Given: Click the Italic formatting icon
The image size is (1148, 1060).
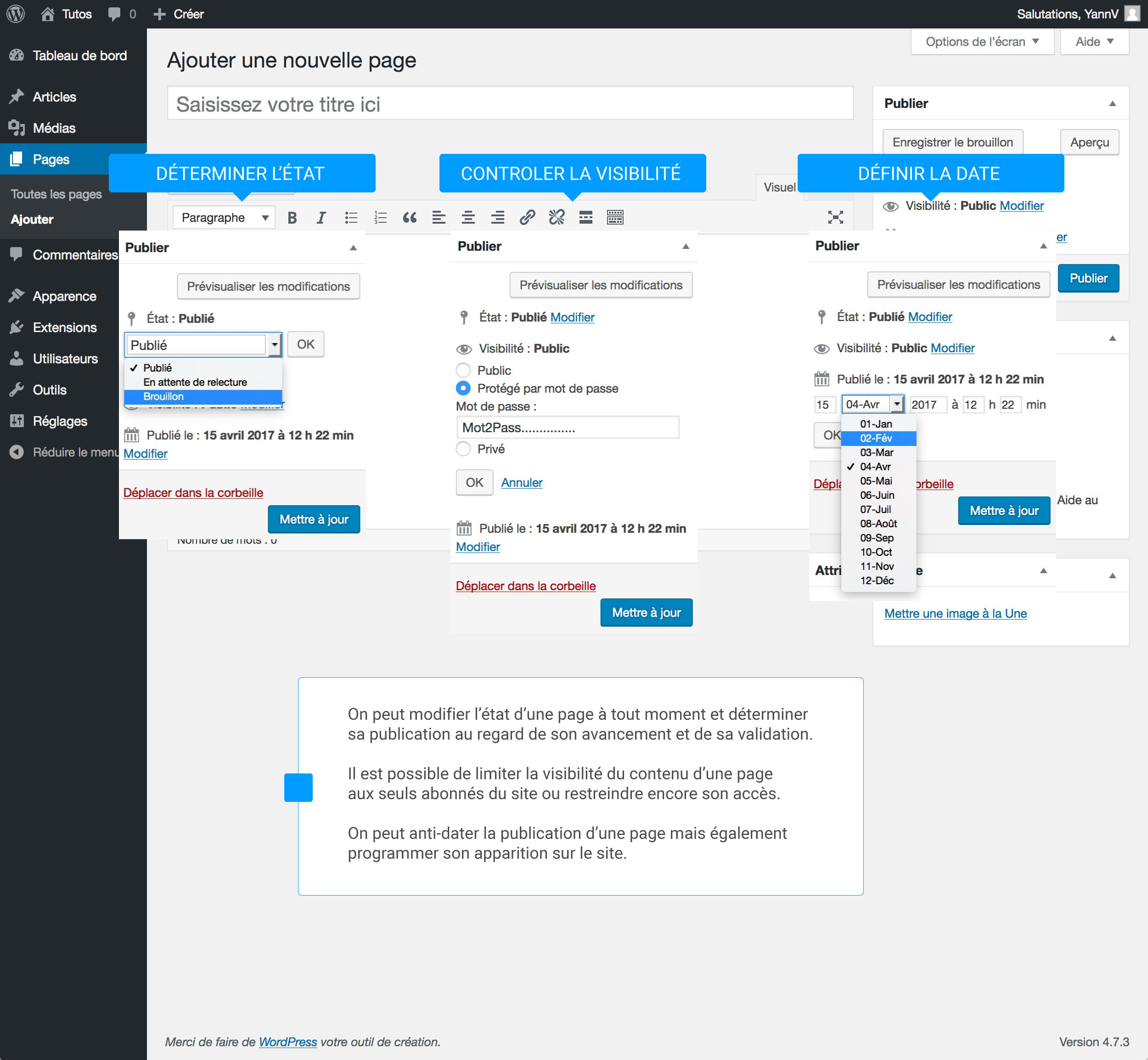Looking at the screenshot, I should (320, 216).
